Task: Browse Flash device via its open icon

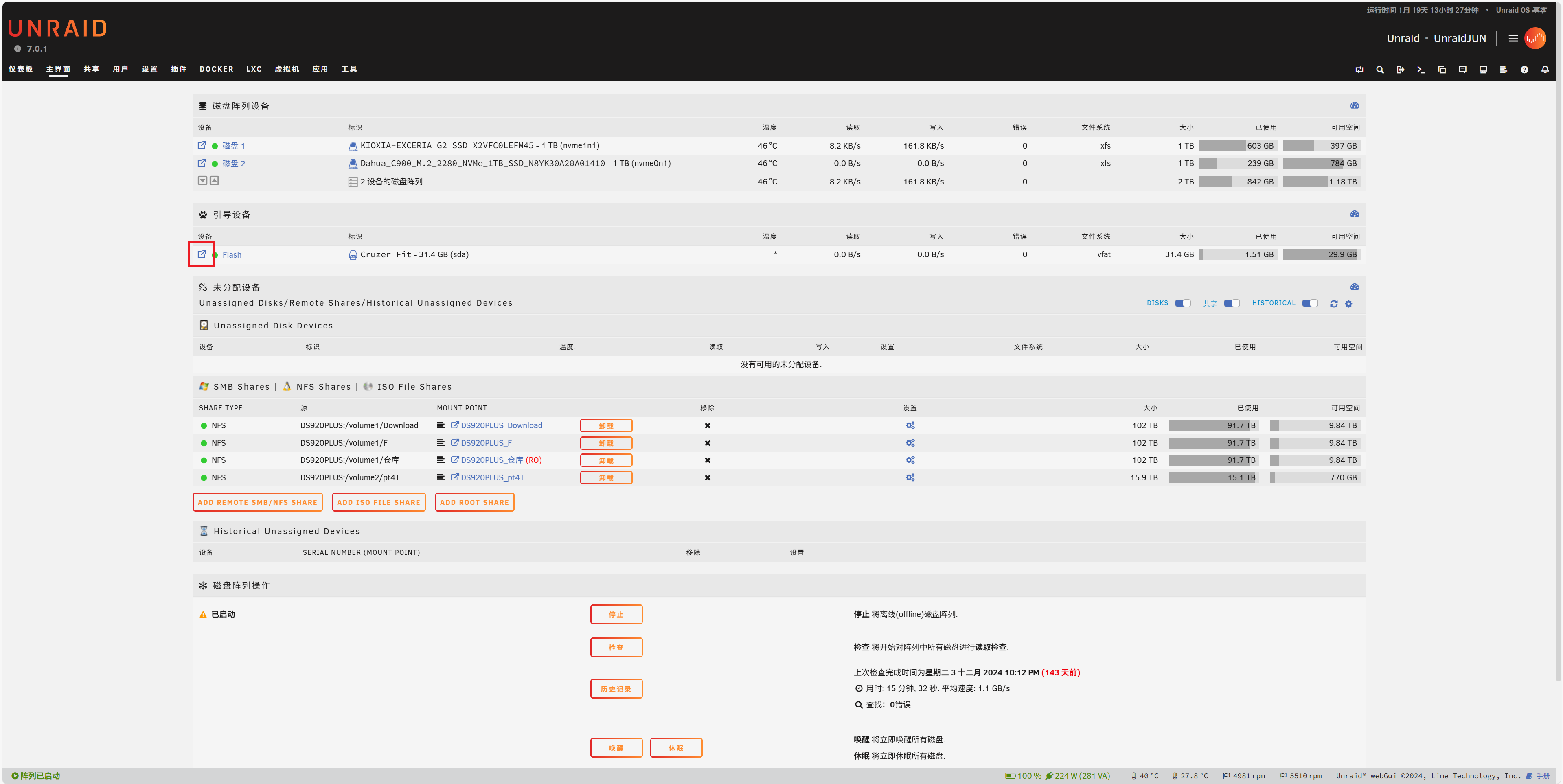Action: [202, 254]
